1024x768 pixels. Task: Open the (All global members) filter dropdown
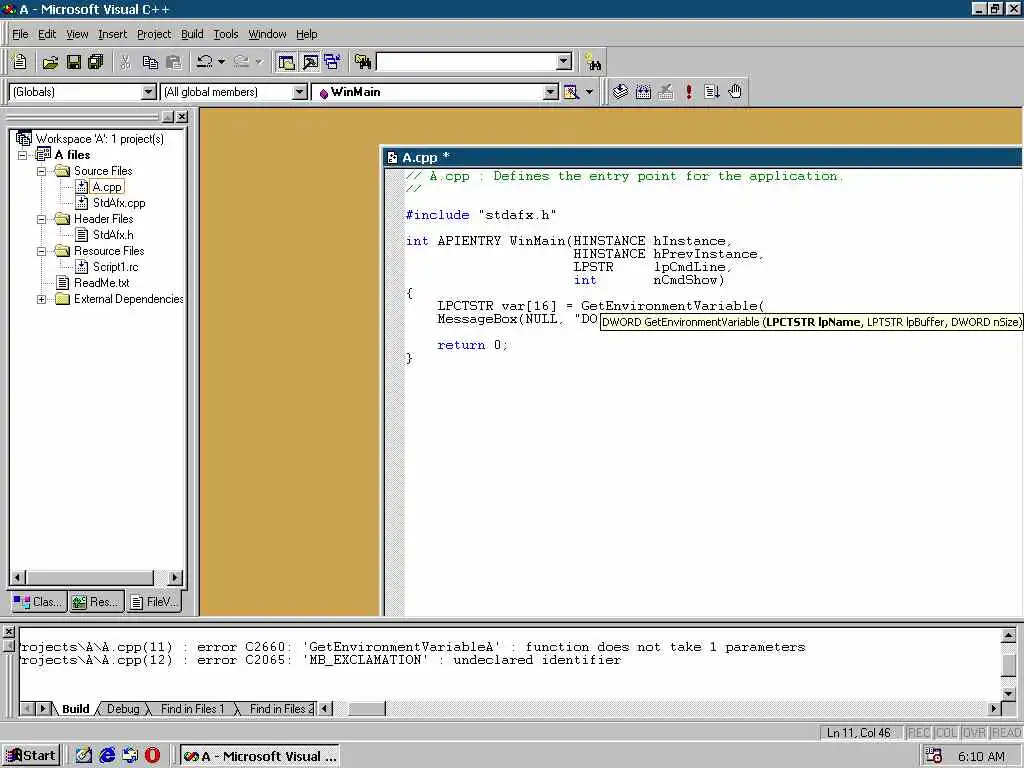[x=300, y=92]
